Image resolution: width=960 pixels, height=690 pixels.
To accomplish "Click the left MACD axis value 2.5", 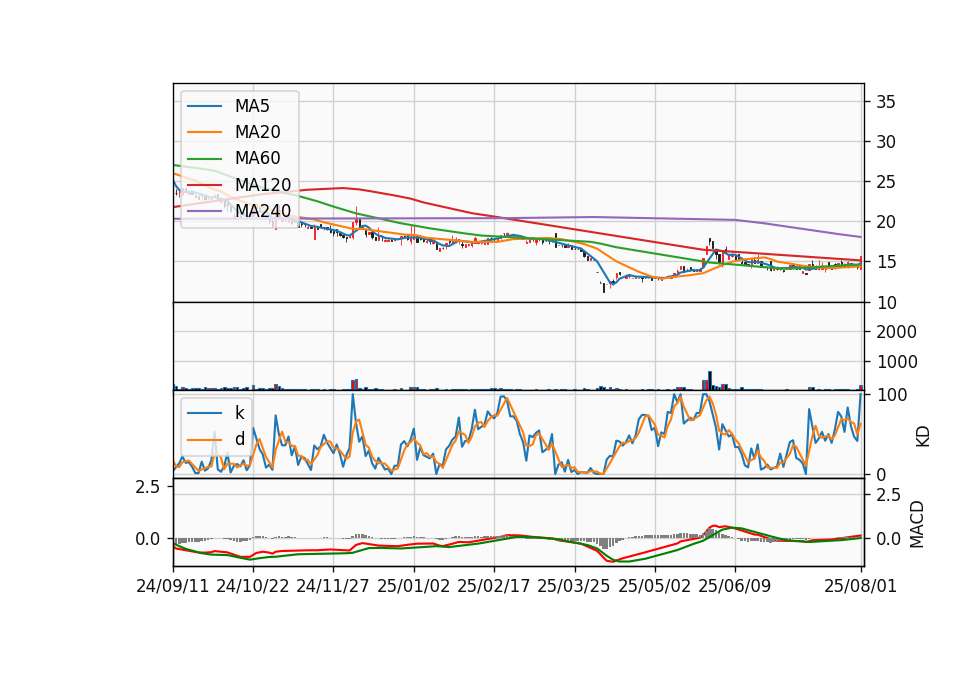I will 148,487.
